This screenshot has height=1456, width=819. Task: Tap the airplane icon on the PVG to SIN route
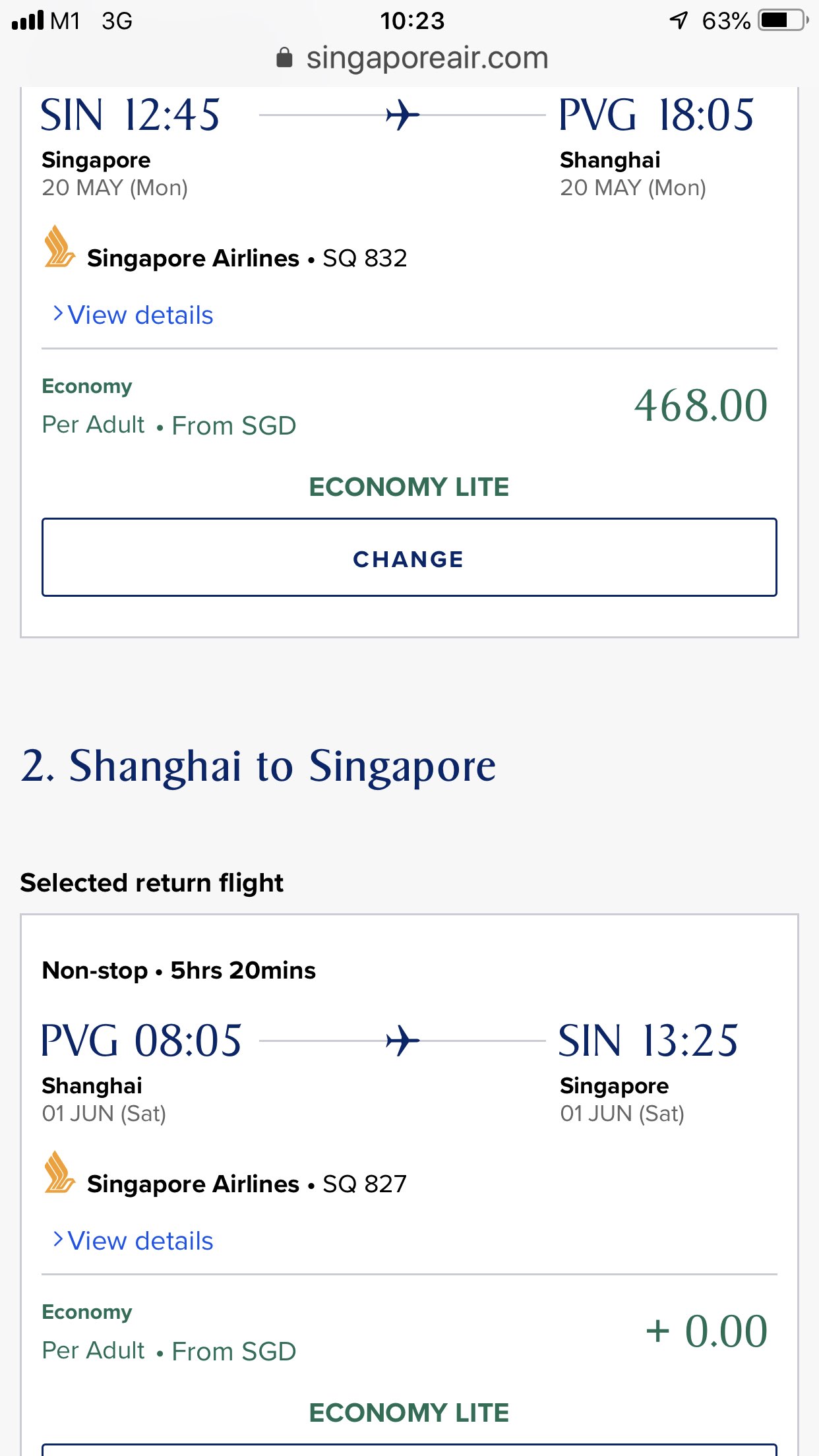pyautogui.click(x=402, y=1041)
